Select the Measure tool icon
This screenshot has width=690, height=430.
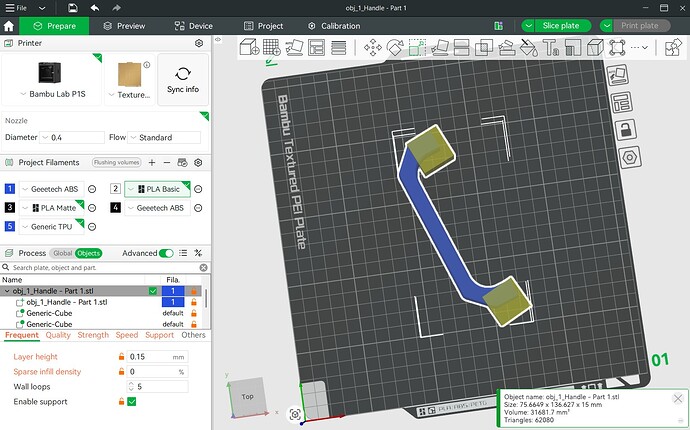click(595, 47)
